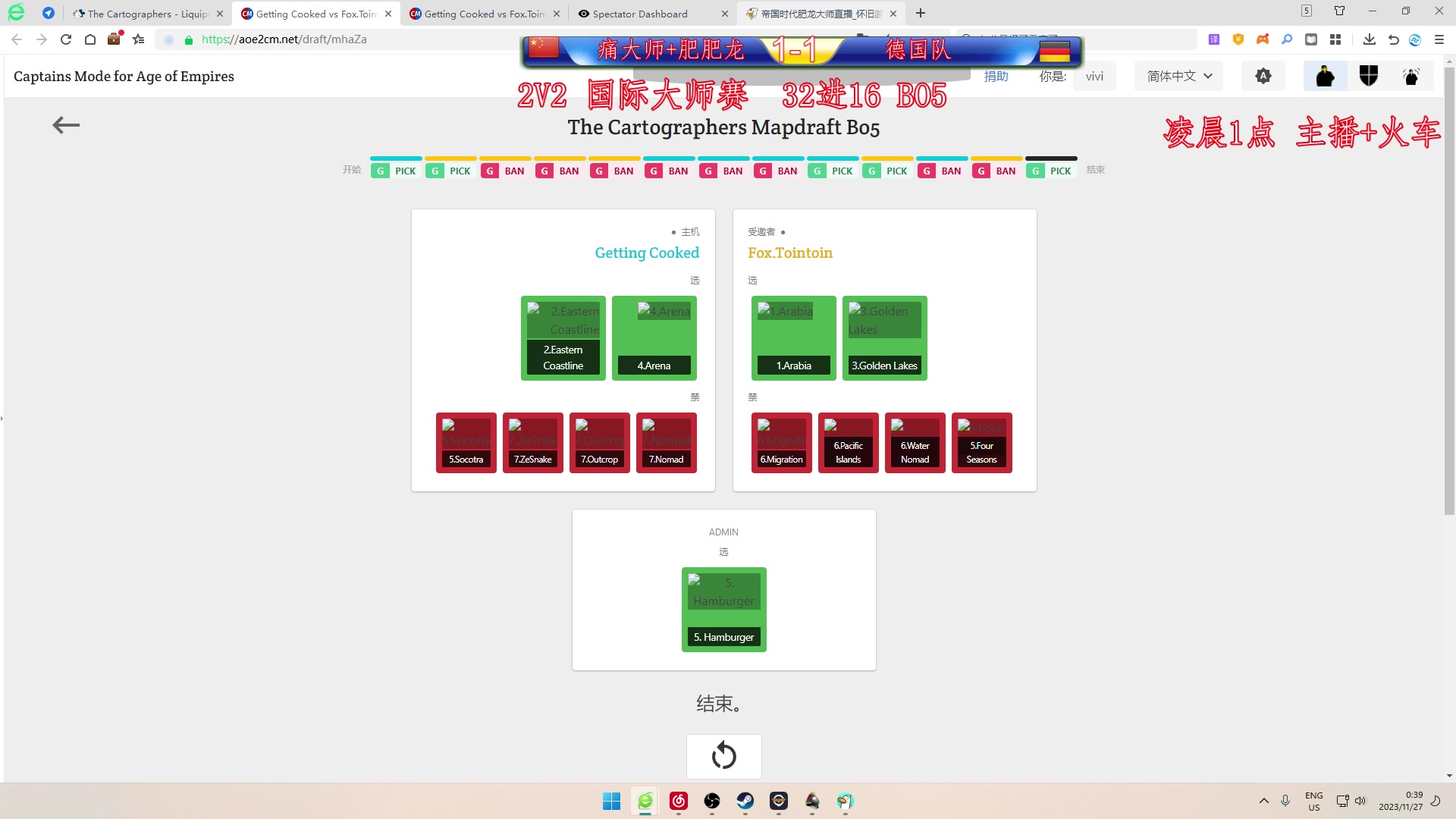
Task: Click the 2.Eastern Coastline pick
Action: [563, 337]
